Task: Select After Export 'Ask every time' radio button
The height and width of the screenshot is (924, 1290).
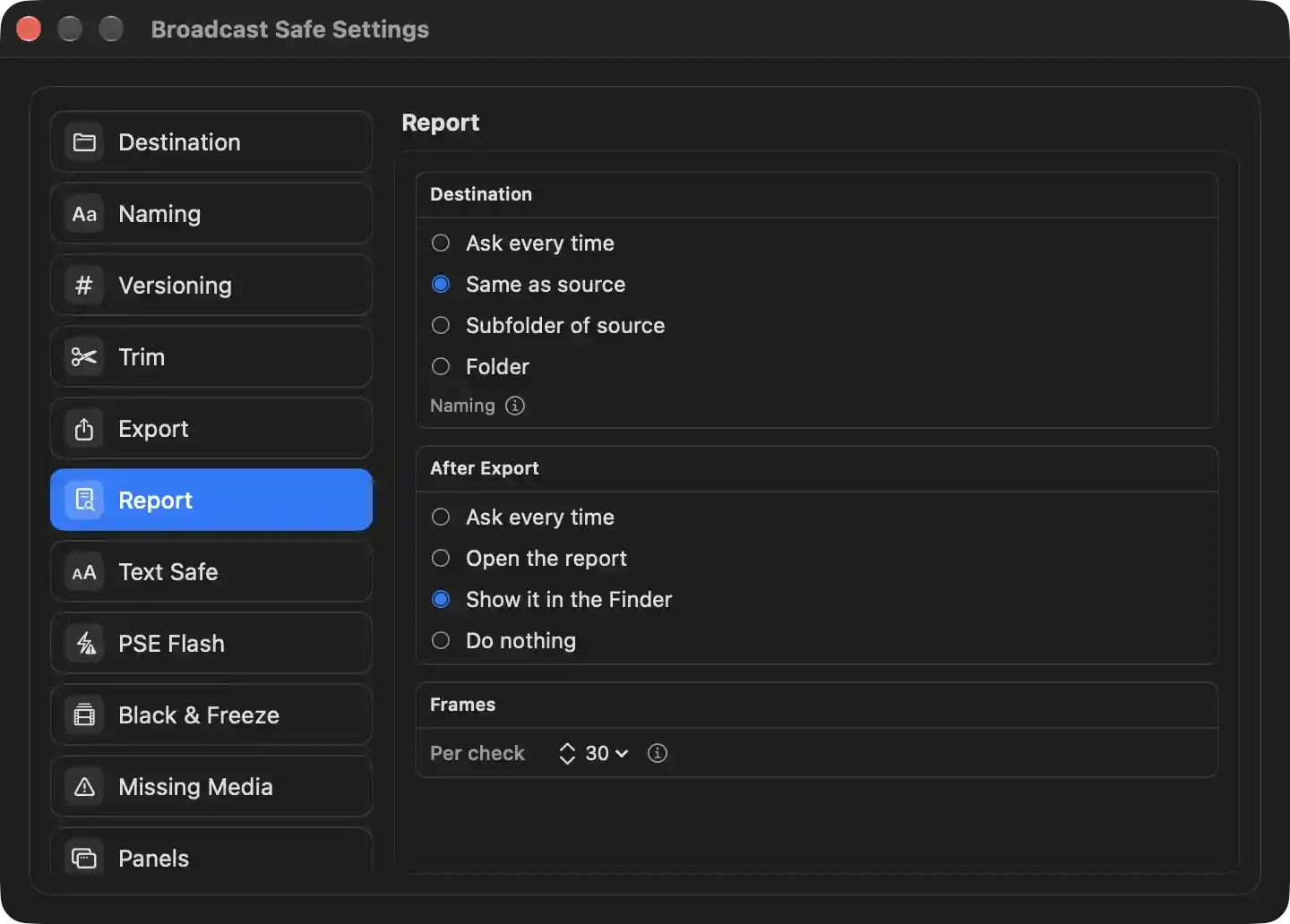Action: point(441,517)
